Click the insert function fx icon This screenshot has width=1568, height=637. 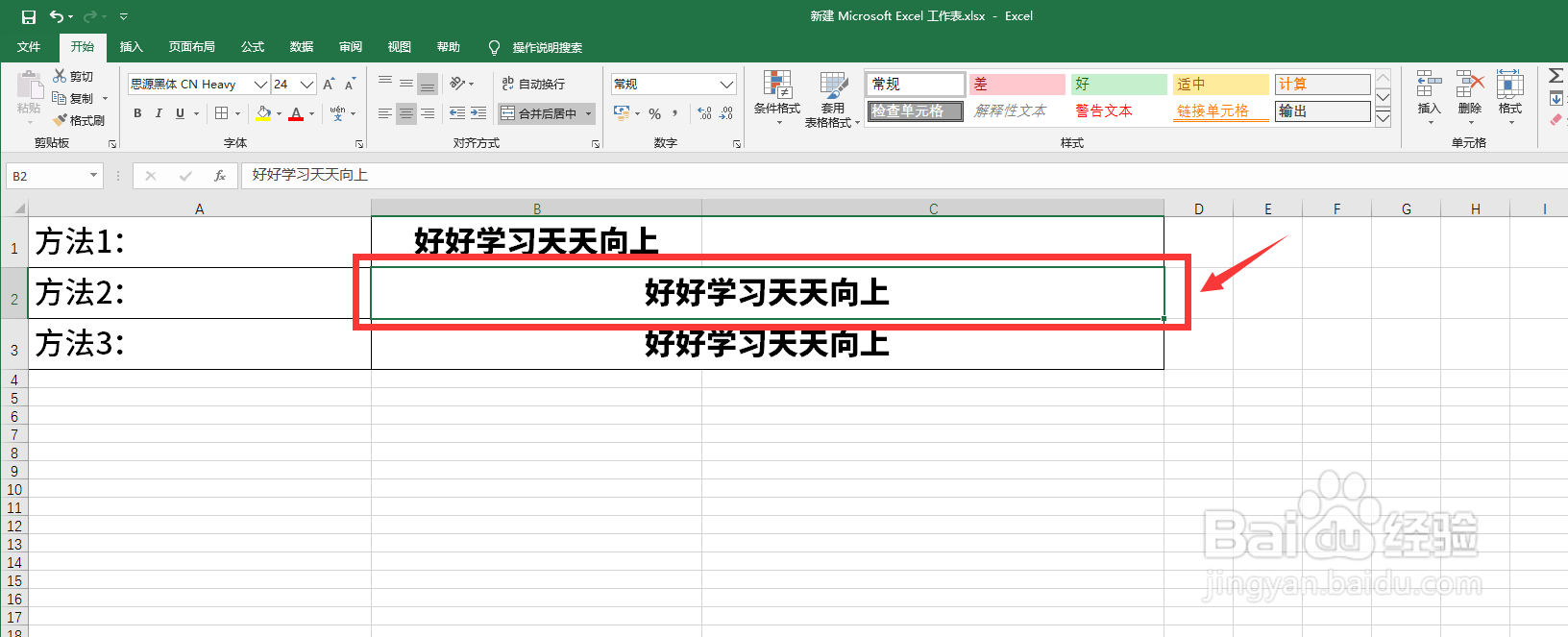pyautogui.click(x=220, y=176)
